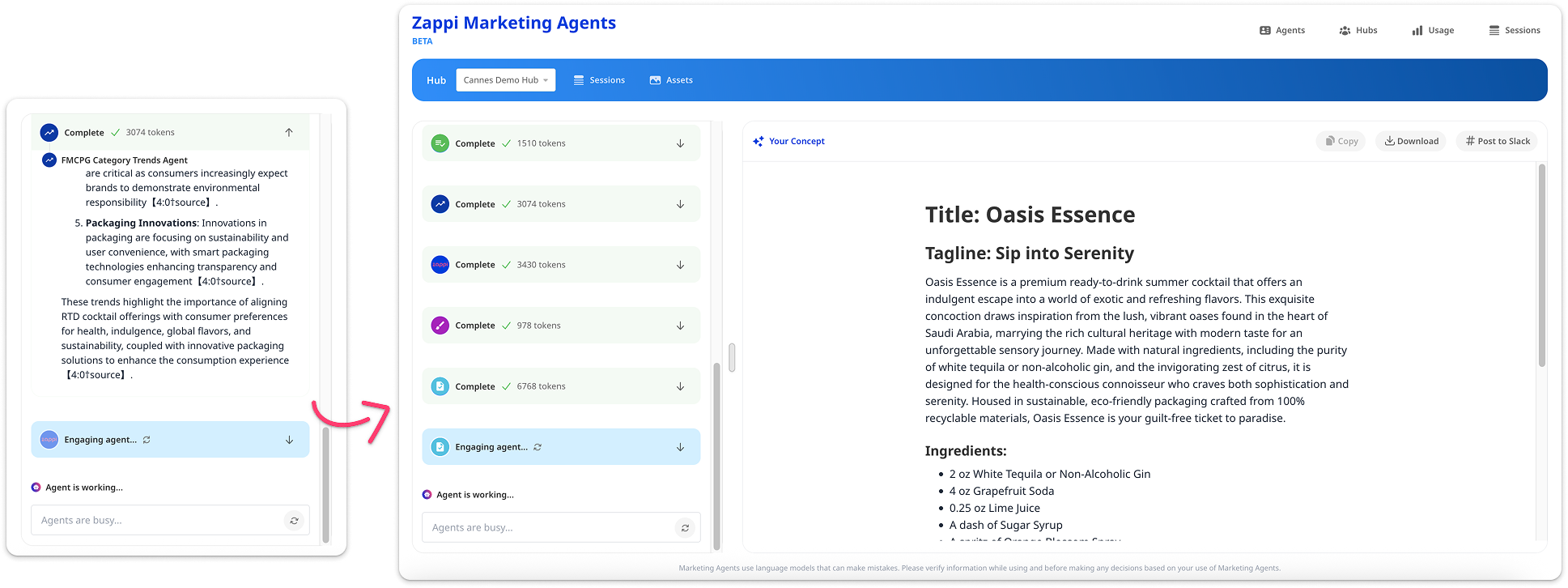Expand the 1510 tokens complete step
The image size is (1568, 588).
tap(680, 143)
